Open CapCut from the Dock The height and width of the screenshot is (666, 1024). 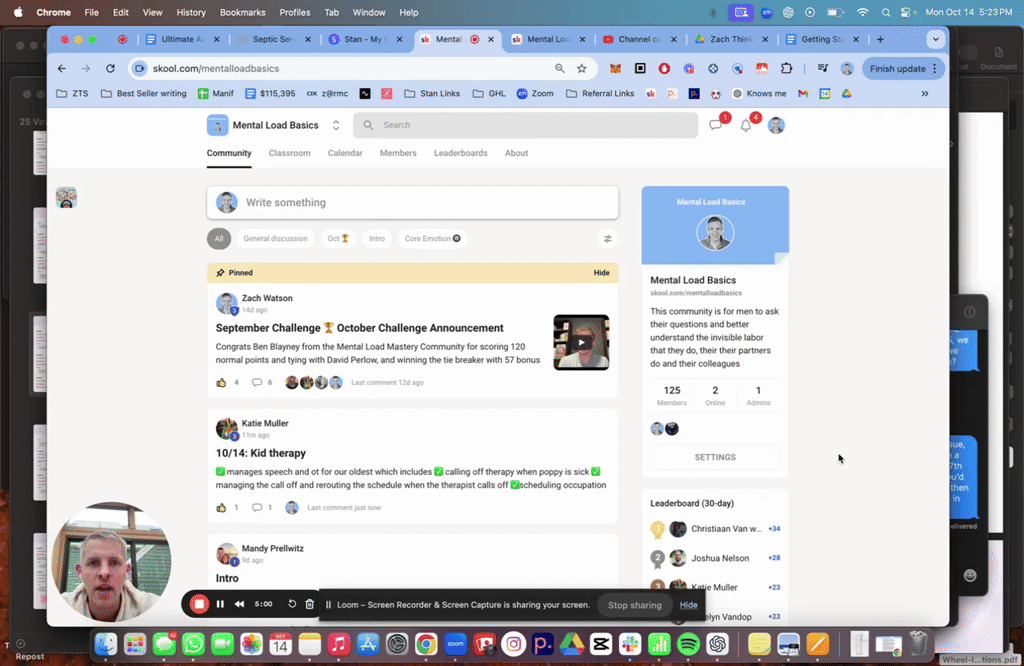tap(601, 644)
